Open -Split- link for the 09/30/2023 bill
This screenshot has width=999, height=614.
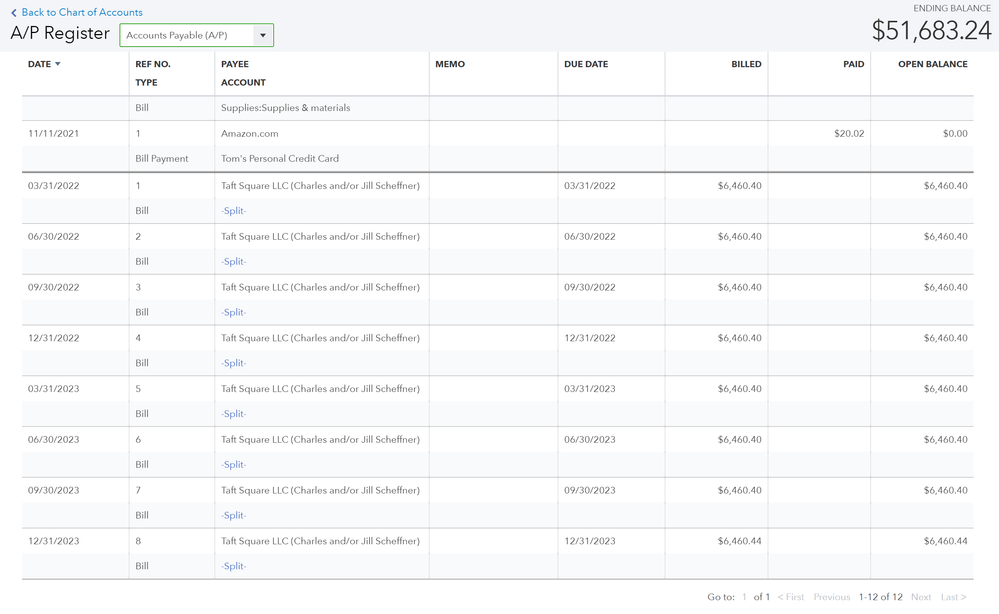point(233,514)
